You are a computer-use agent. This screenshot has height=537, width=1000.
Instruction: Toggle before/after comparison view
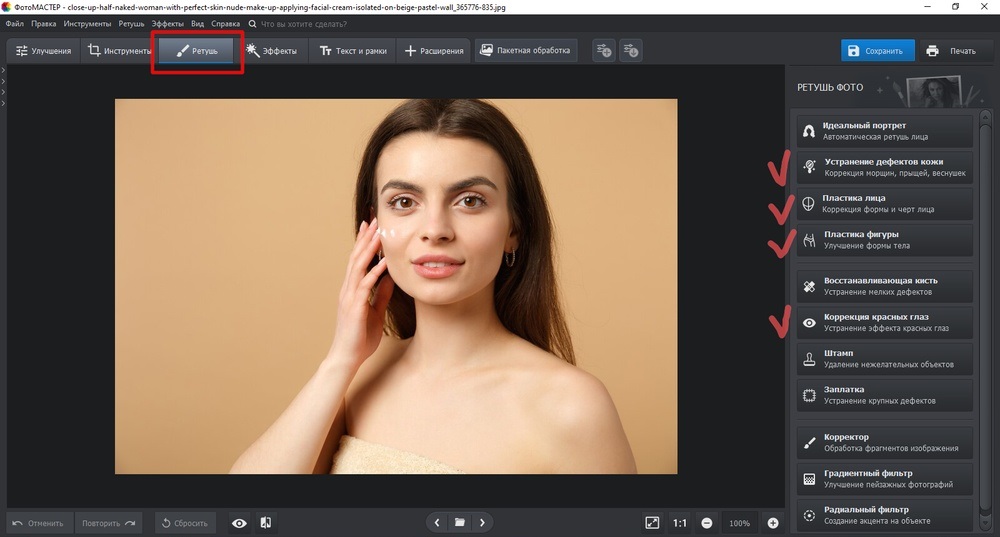point(266,523)
